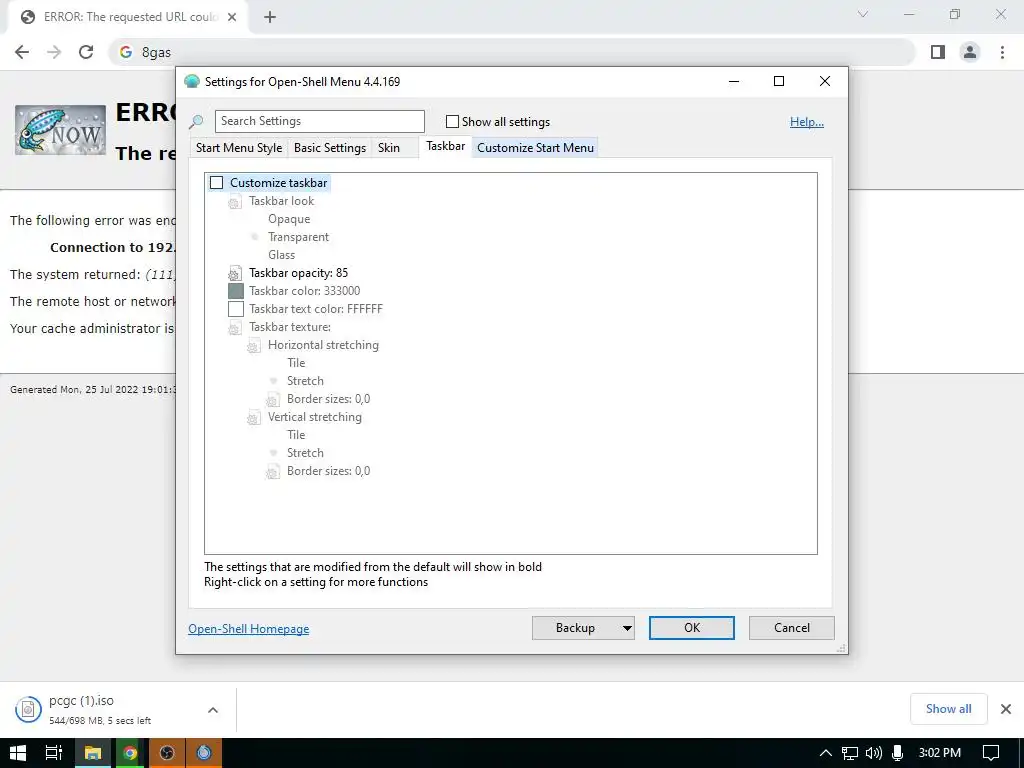The width and height of the screenshot is (1024, 768).
Task: Click the Open-Shell taskbar icon
Action: 204,753
